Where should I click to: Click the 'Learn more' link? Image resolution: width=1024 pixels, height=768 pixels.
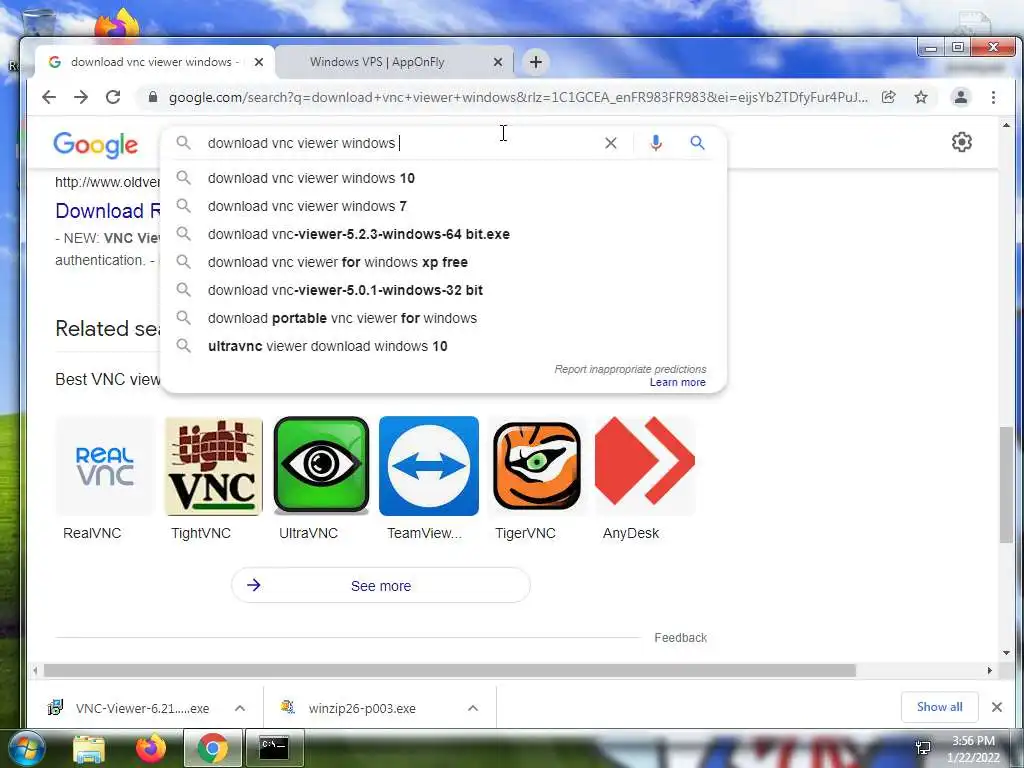pyautogui.click(x=677, y=383)
